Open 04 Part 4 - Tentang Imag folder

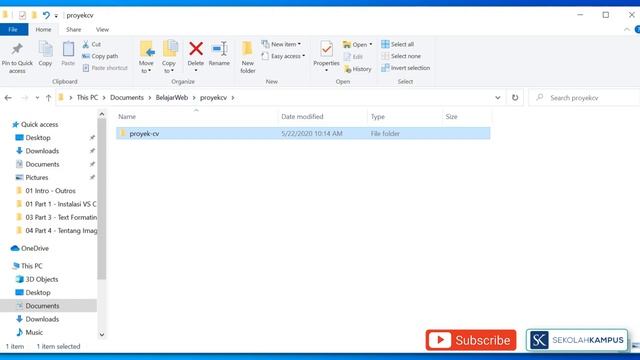tap(61, 231)
